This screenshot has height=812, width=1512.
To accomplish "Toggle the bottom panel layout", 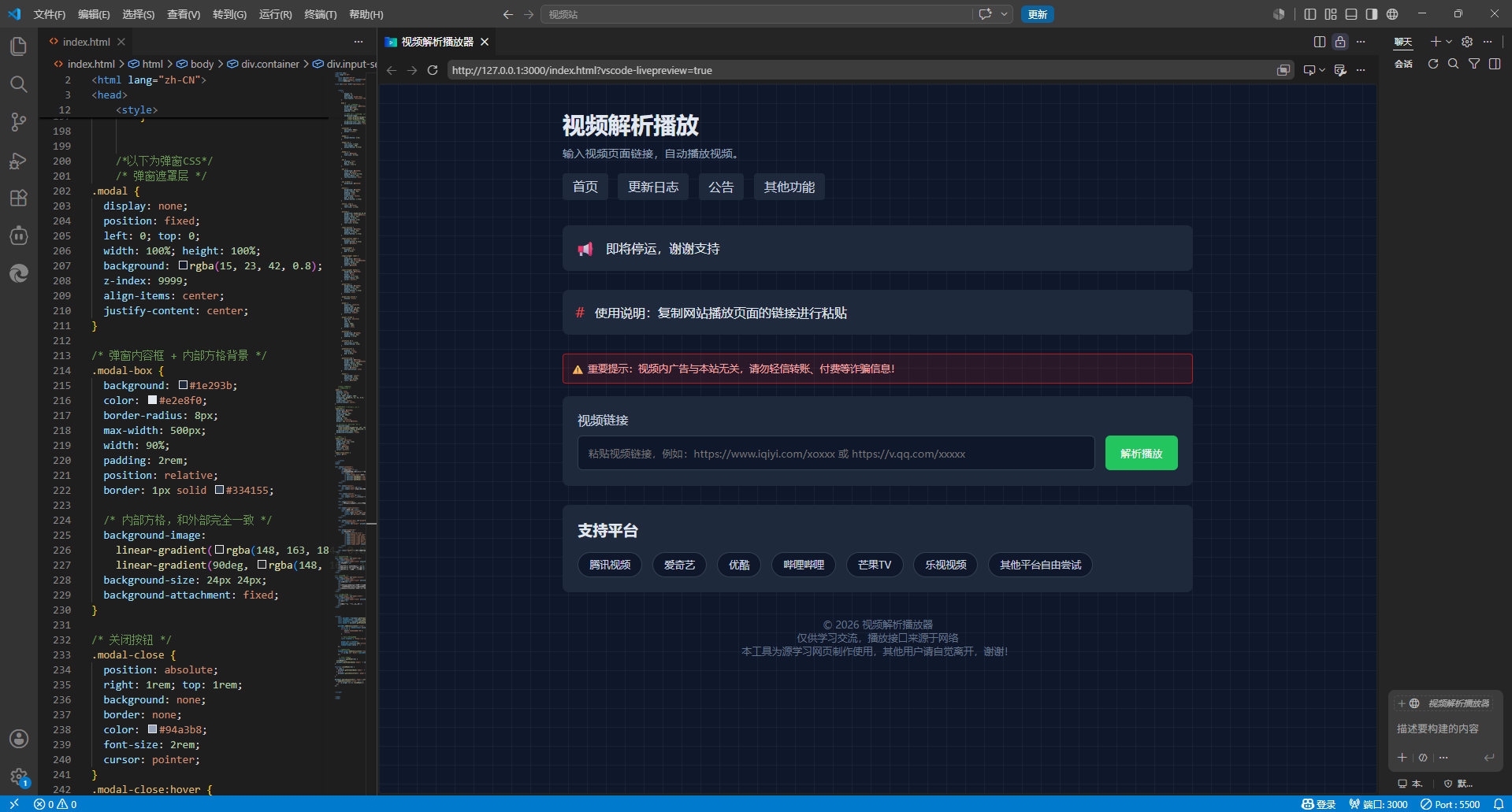I will [1351, 14].
